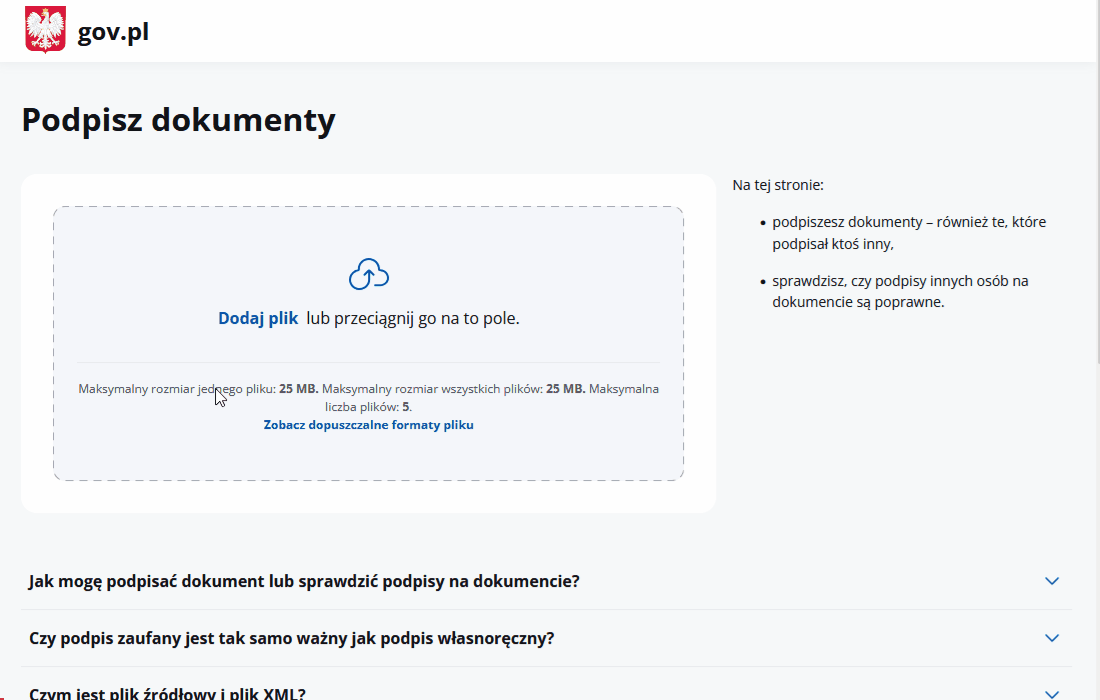1100x700 pixels.
Task: Click the "Podpisz dokumenty" page heading
Action: [178, 120]
